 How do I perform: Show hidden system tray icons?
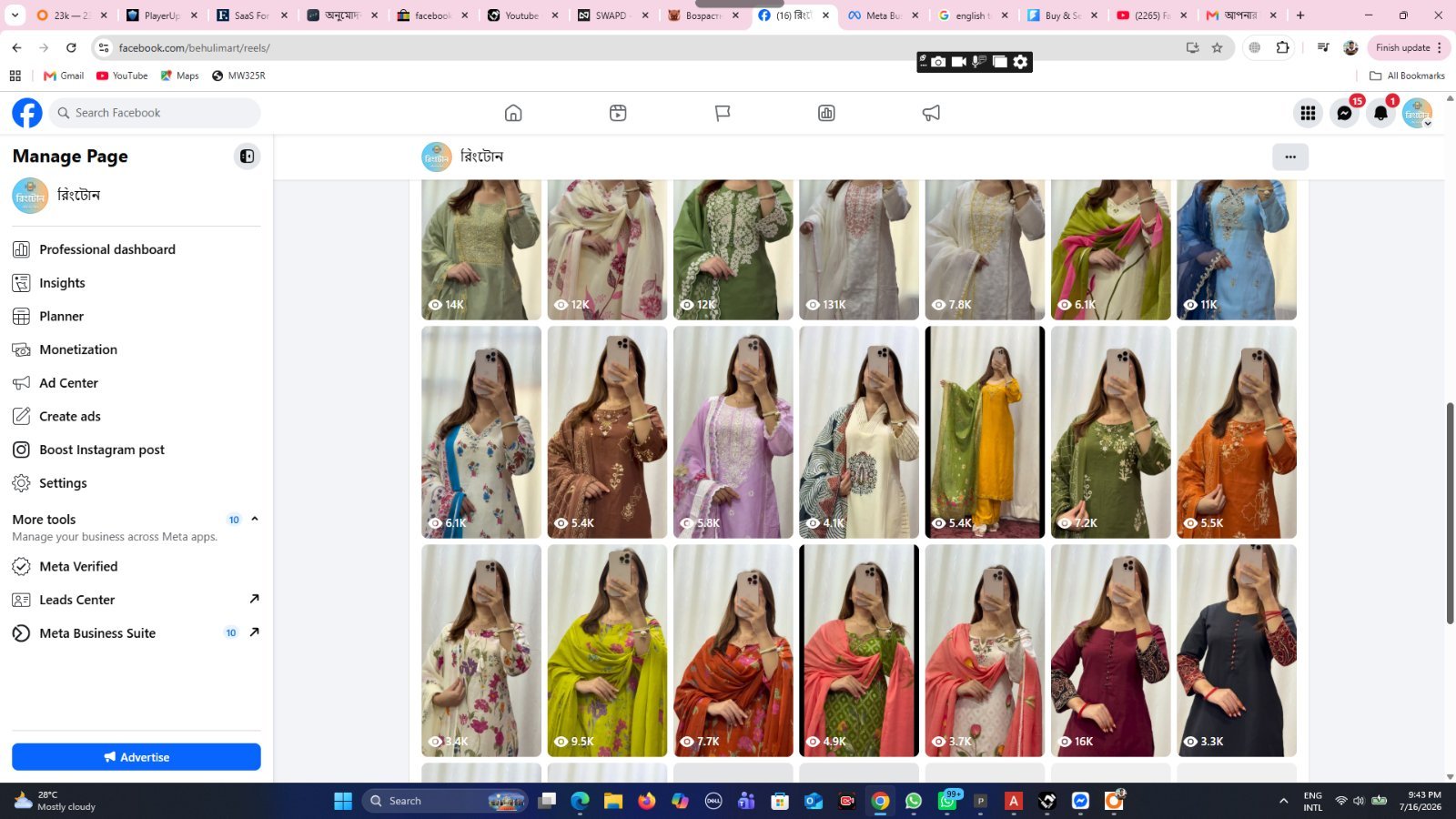point(1283,801)
